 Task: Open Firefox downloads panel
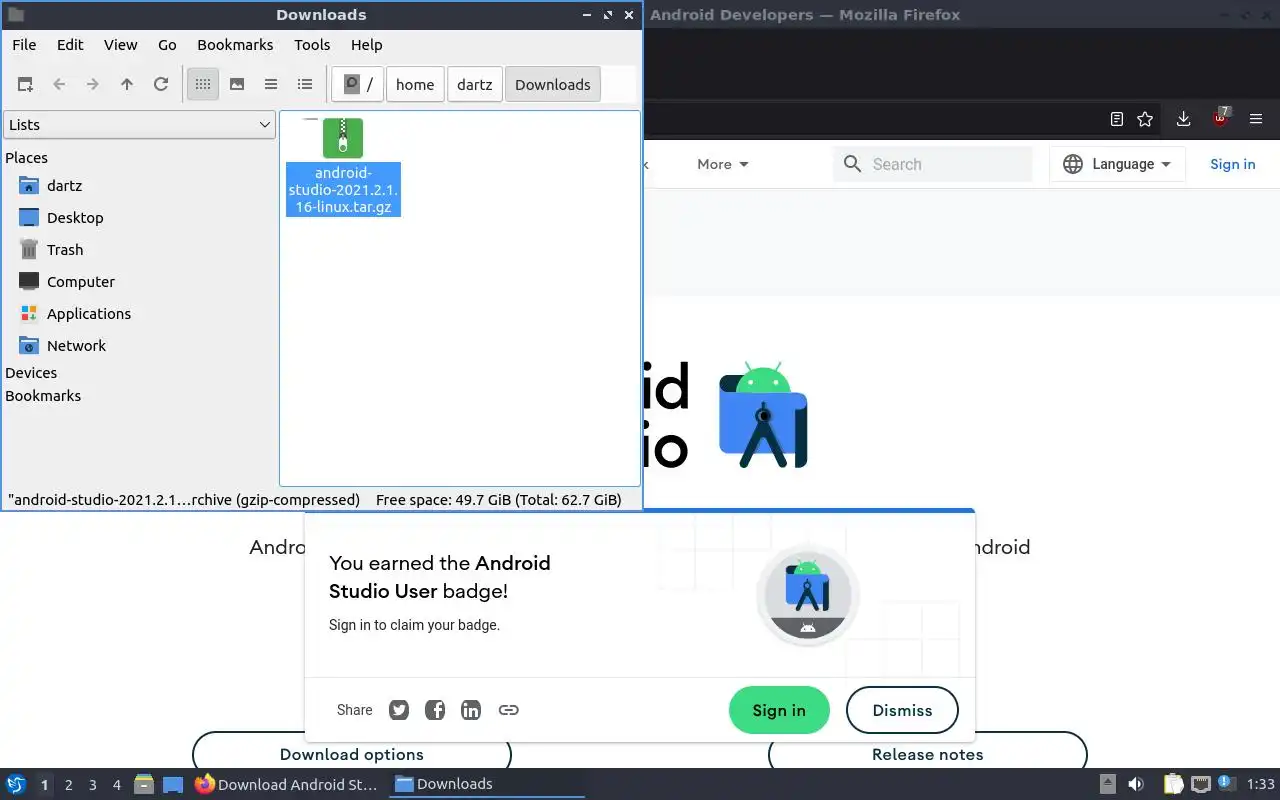pos(1183,119)
